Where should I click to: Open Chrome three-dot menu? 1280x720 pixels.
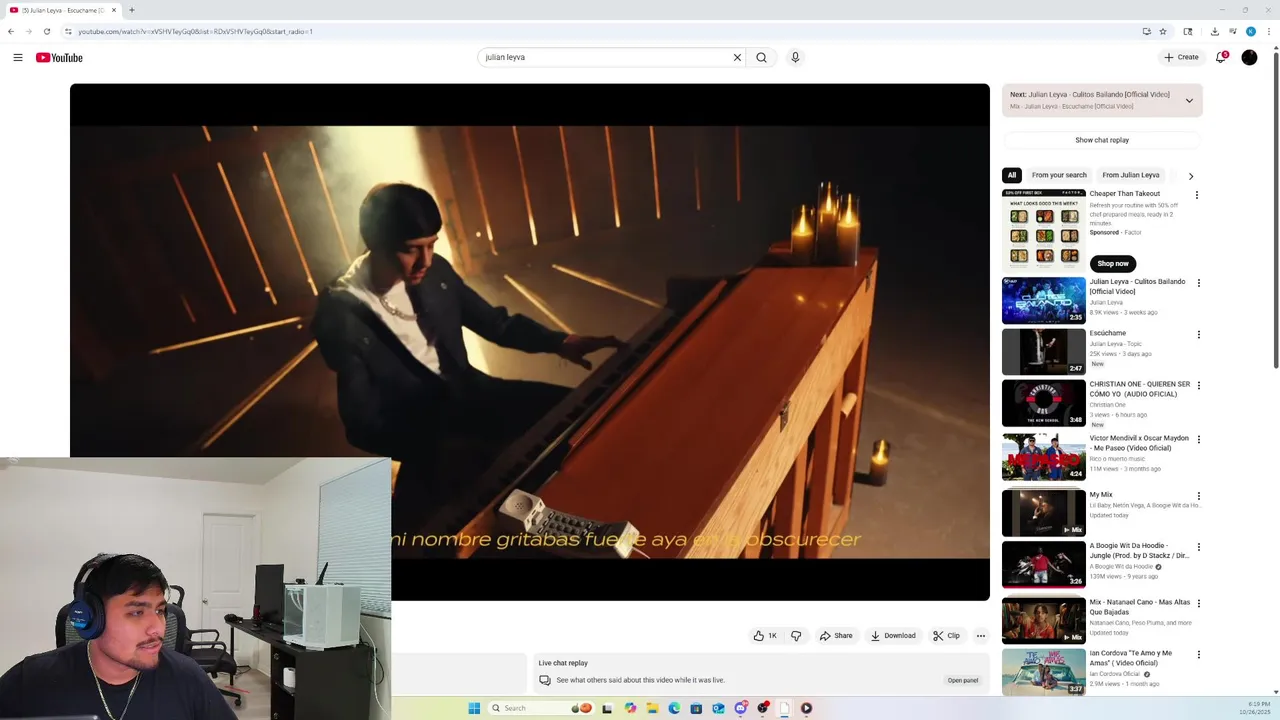tap(1268, 31)
